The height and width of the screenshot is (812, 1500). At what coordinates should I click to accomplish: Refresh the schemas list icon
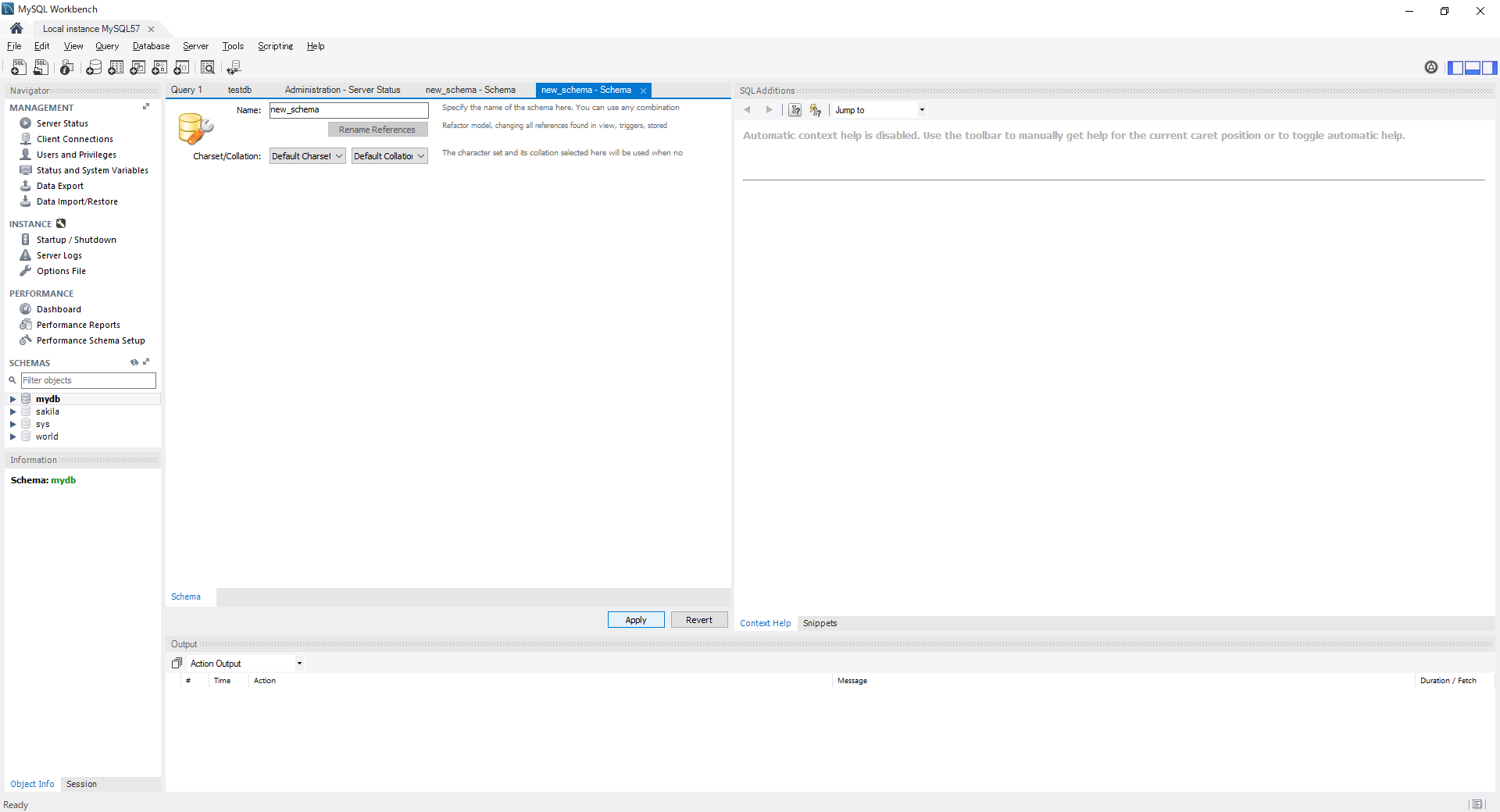tap(134, 362)
